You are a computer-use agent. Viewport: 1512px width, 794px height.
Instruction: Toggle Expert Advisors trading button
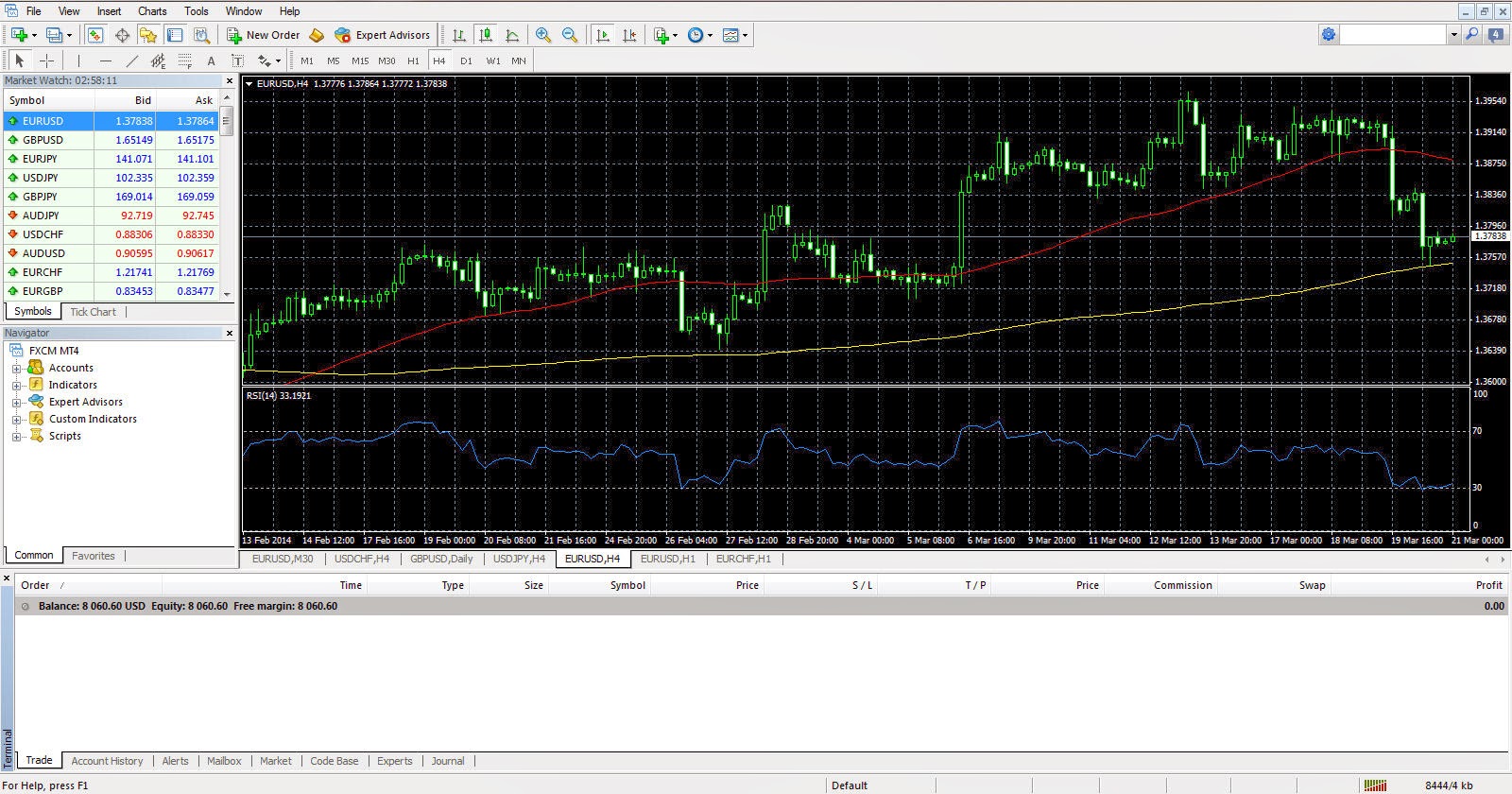[382, 35]
